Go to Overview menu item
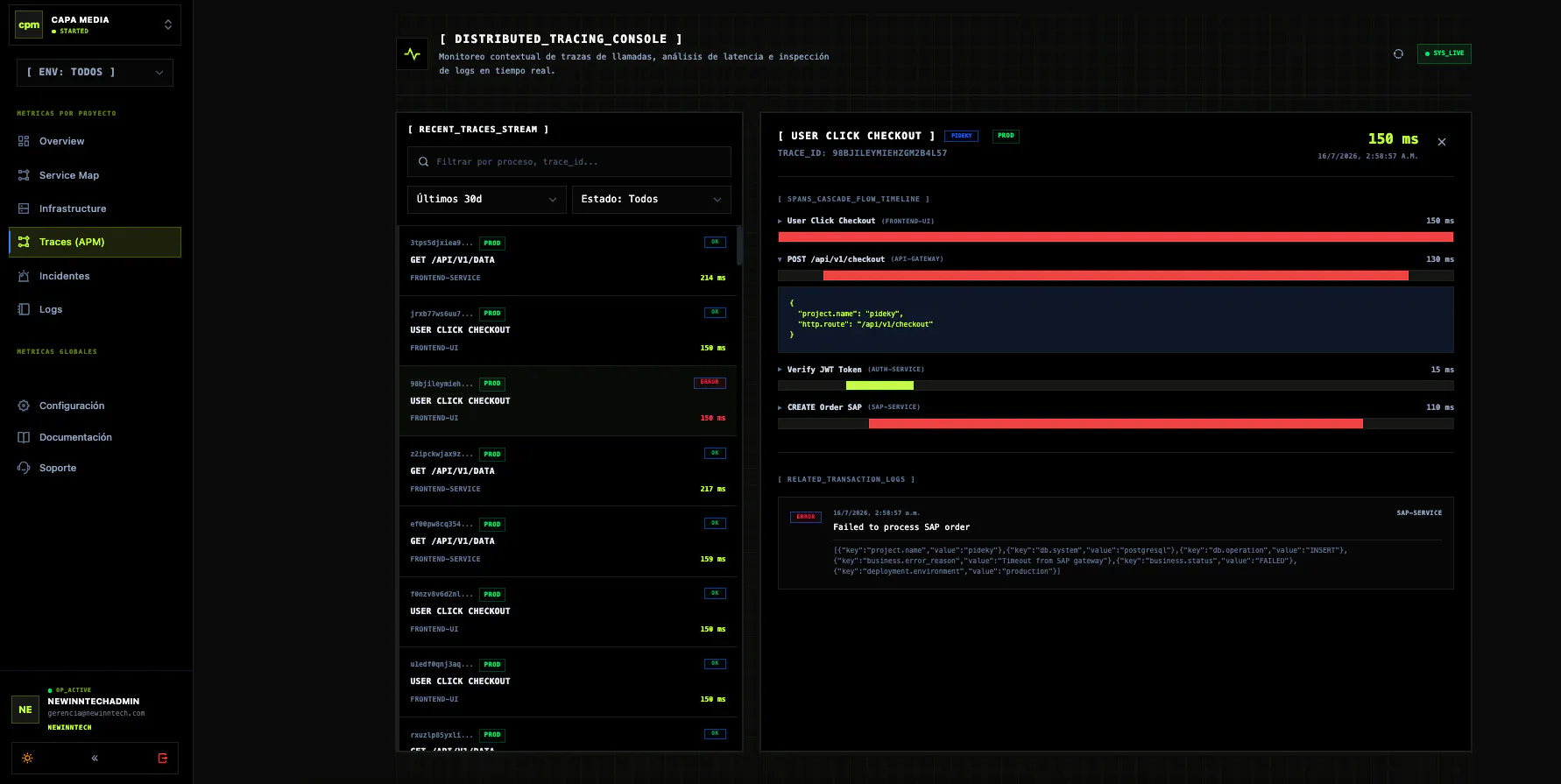Image resolution: width=1561 pixels, height=784 pixels. point(95,141)
